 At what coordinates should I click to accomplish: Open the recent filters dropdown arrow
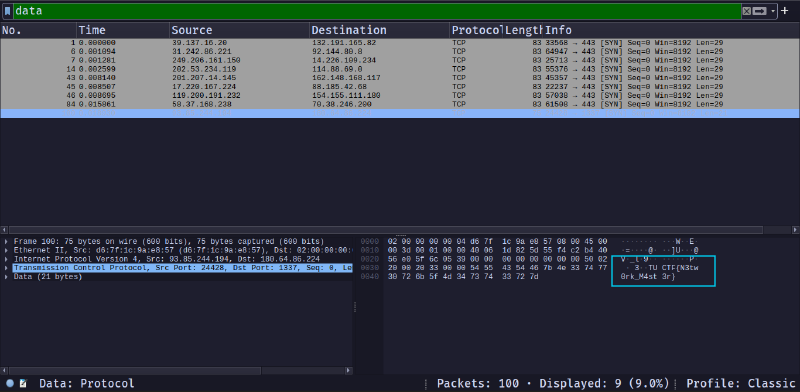773,11
